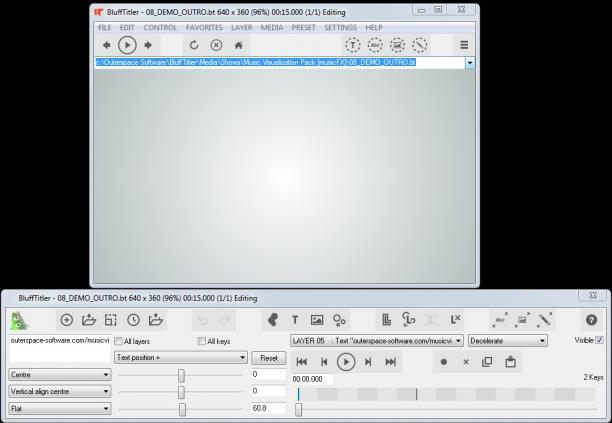The image size is (612, 423).
Task: Open the FAVORITES menu
Action: click(204, 28)
